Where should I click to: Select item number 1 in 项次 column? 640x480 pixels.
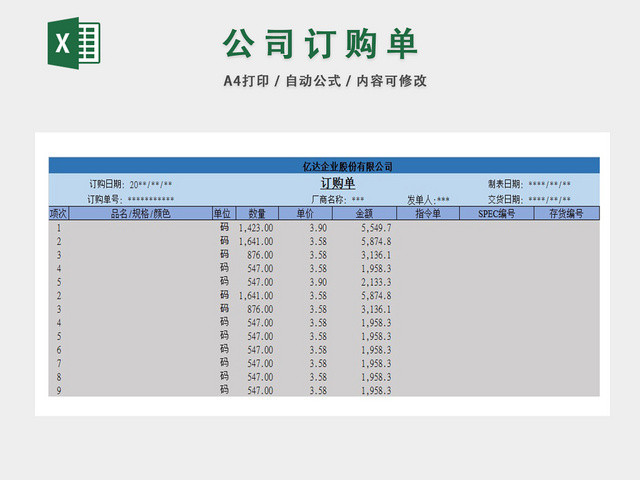point(59,228)
